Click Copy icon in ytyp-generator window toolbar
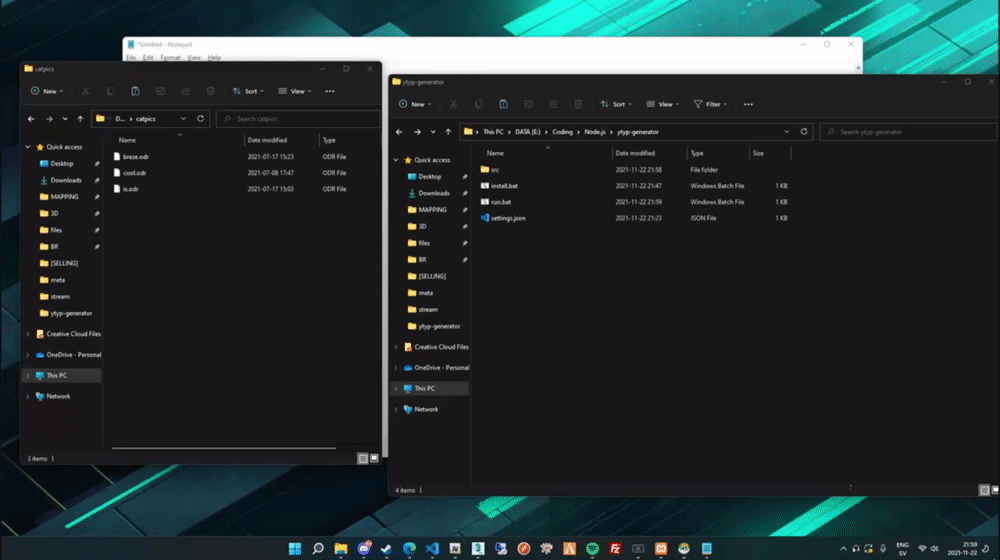1000x560 pixels. (478, 104)
